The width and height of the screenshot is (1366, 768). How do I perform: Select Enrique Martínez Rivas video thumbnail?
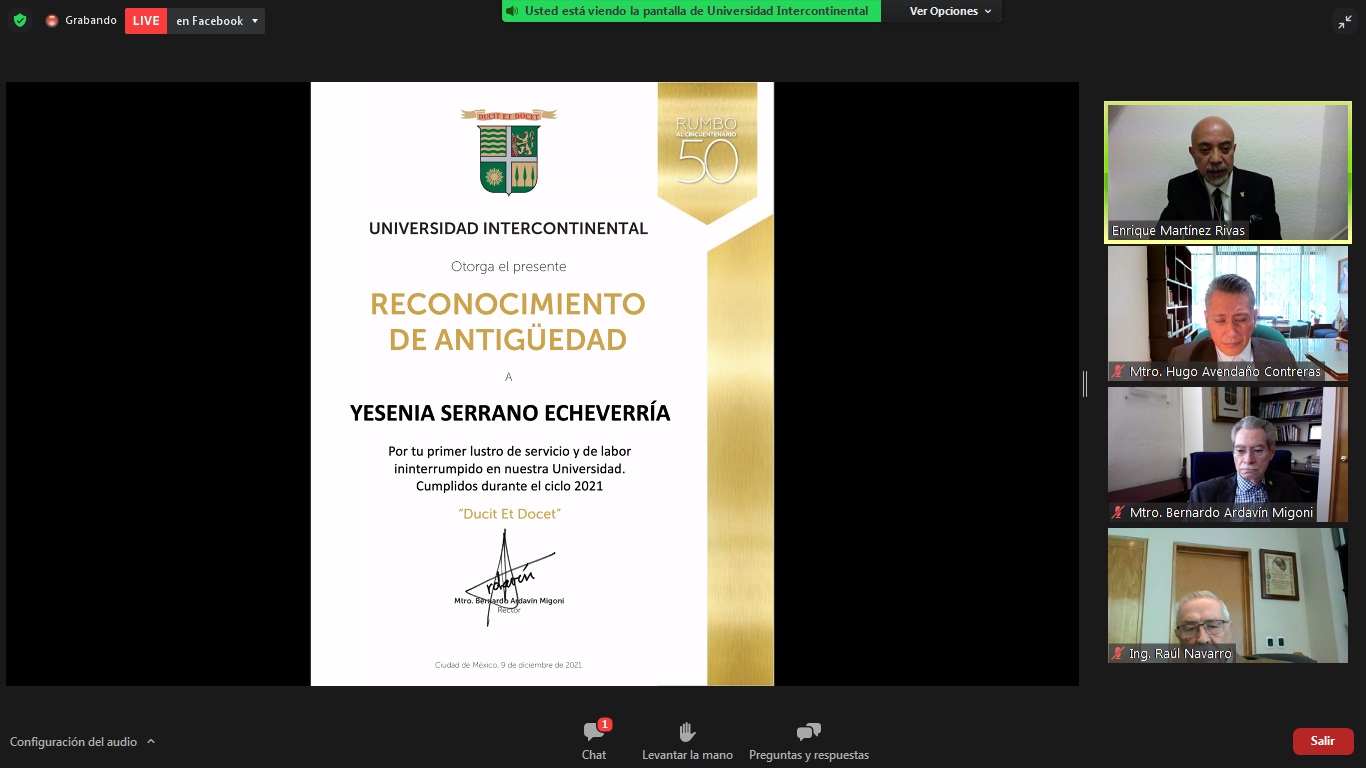click(x=1228, y=172)
